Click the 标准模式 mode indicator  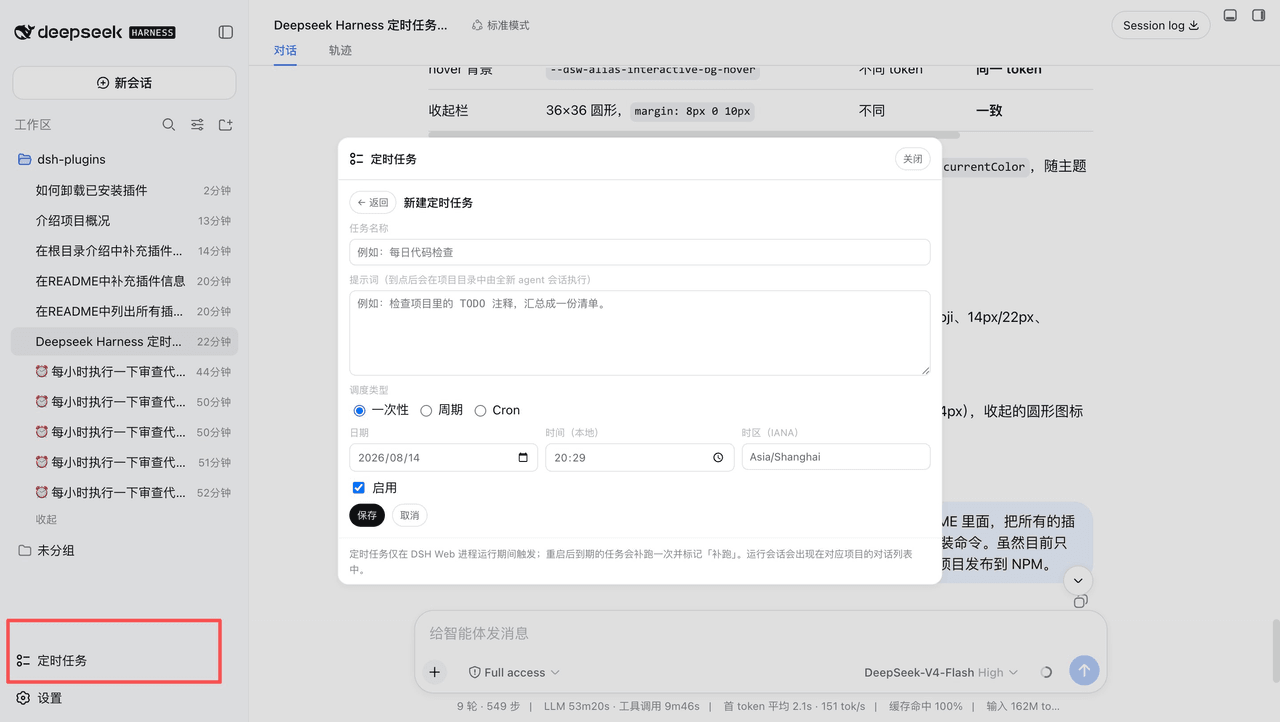point(500,25)
